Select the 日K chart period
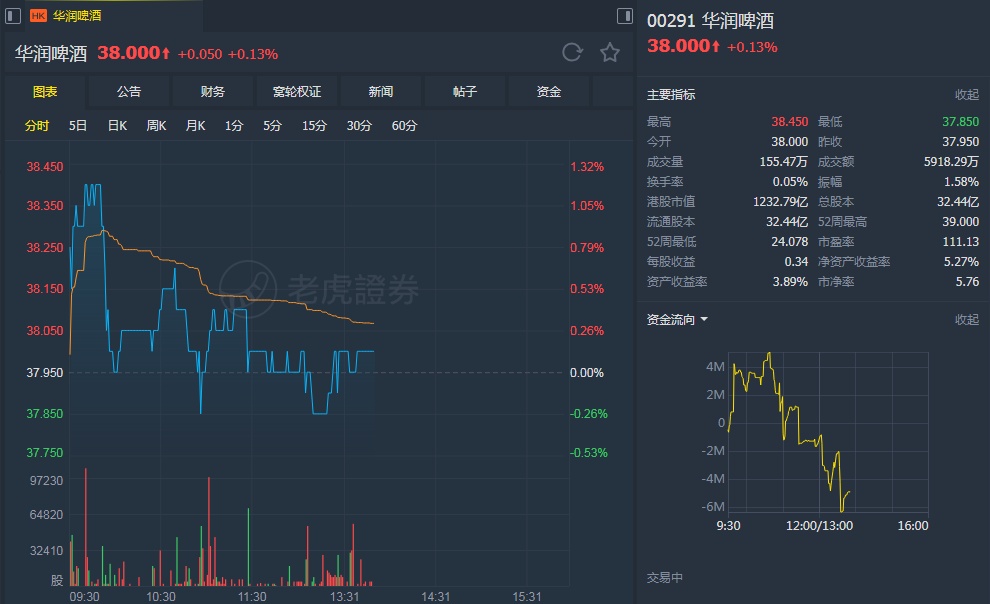 coord(117,126)
